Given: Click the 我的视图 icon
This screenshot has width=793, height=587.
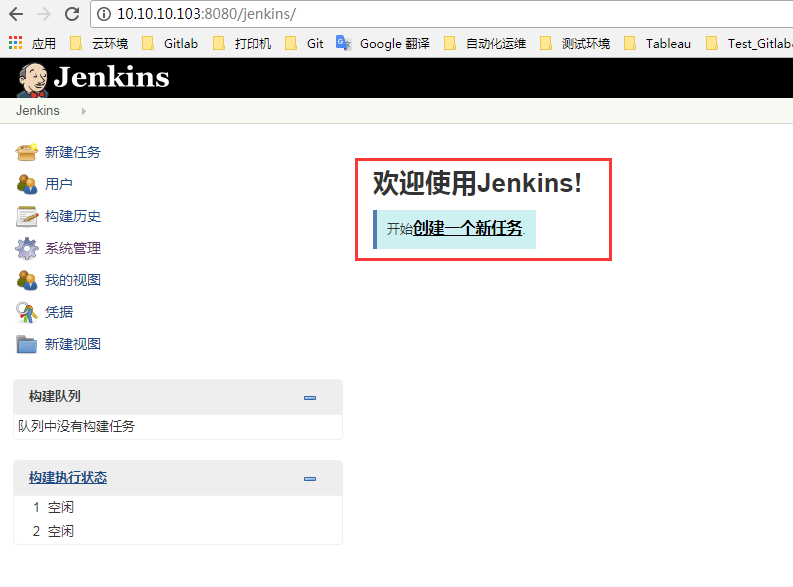Looking at the screenshot, I should (26, 280).
